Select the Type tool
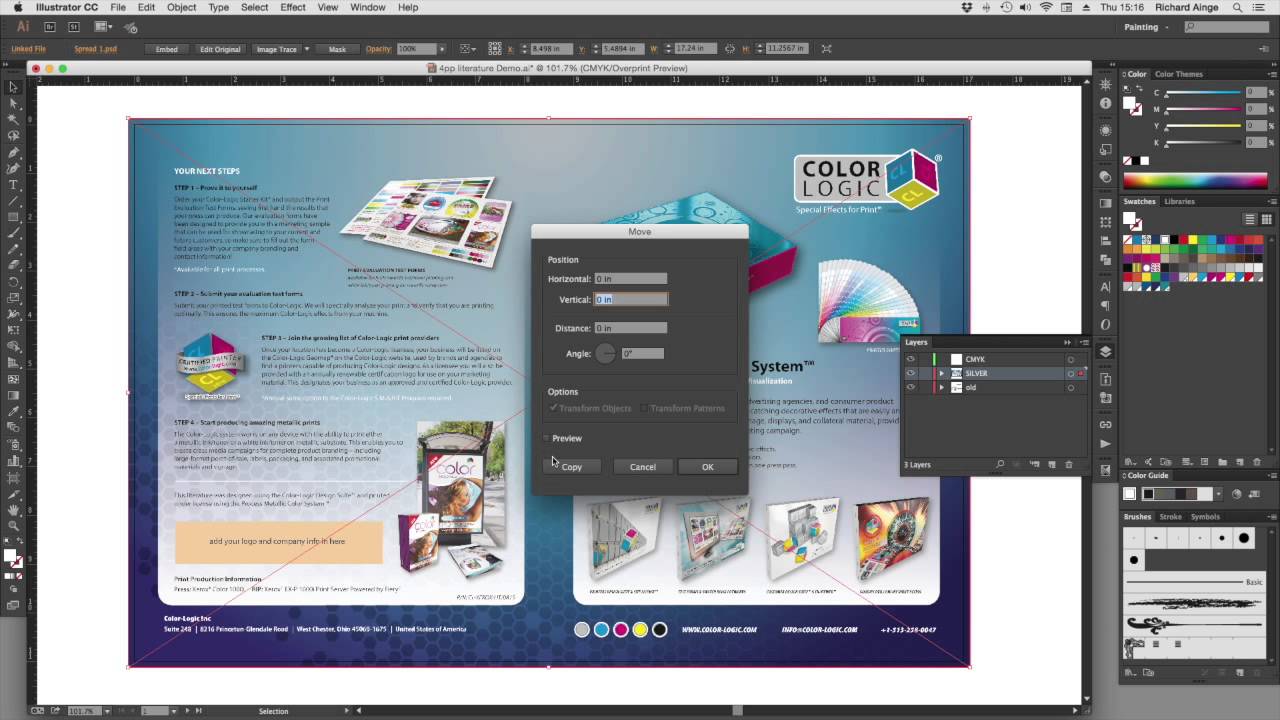 13,185
